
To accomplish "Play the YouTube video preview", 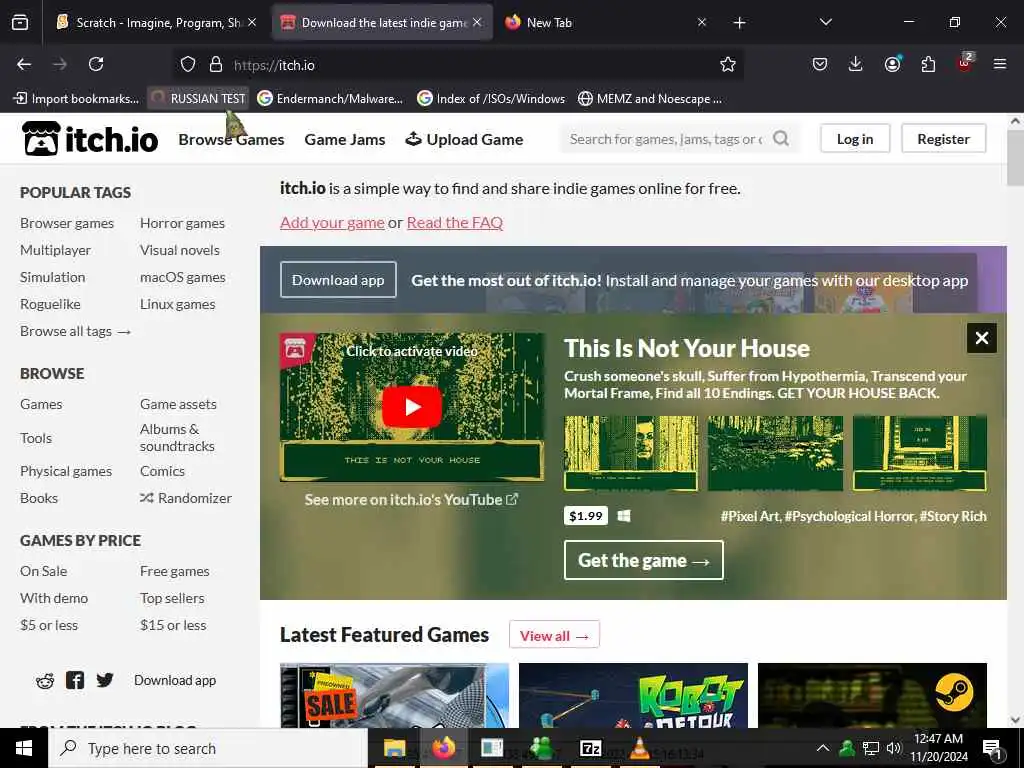I will point(411,407).
